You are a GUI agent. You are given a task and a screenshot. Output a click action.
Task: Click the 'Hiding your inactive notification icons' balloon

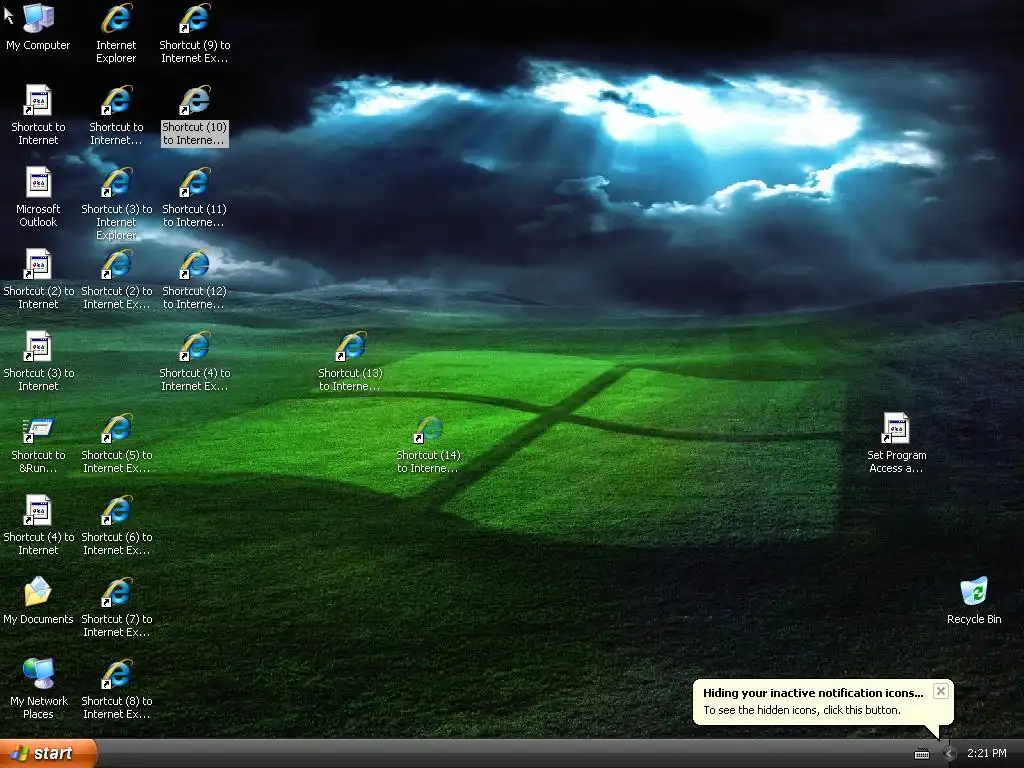click(823, 701)
